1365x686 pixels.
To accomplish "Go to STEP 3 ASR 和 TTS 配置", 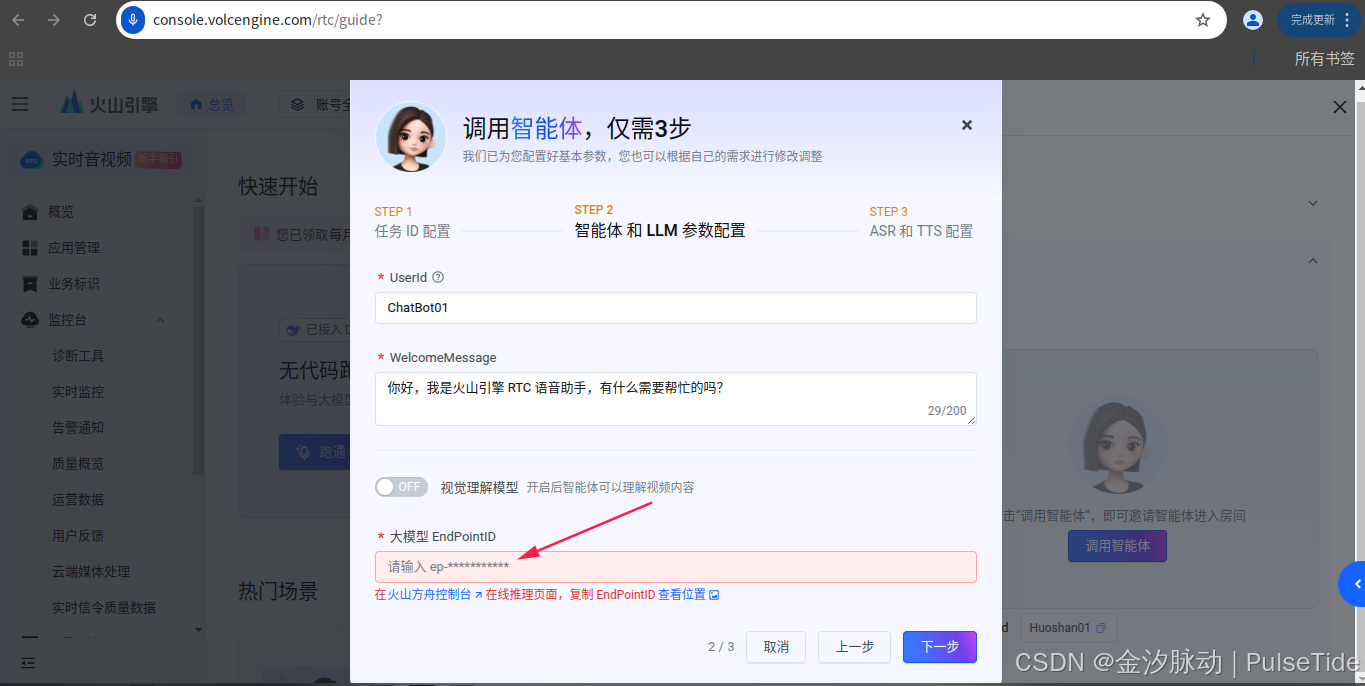I will coord(921,222).
